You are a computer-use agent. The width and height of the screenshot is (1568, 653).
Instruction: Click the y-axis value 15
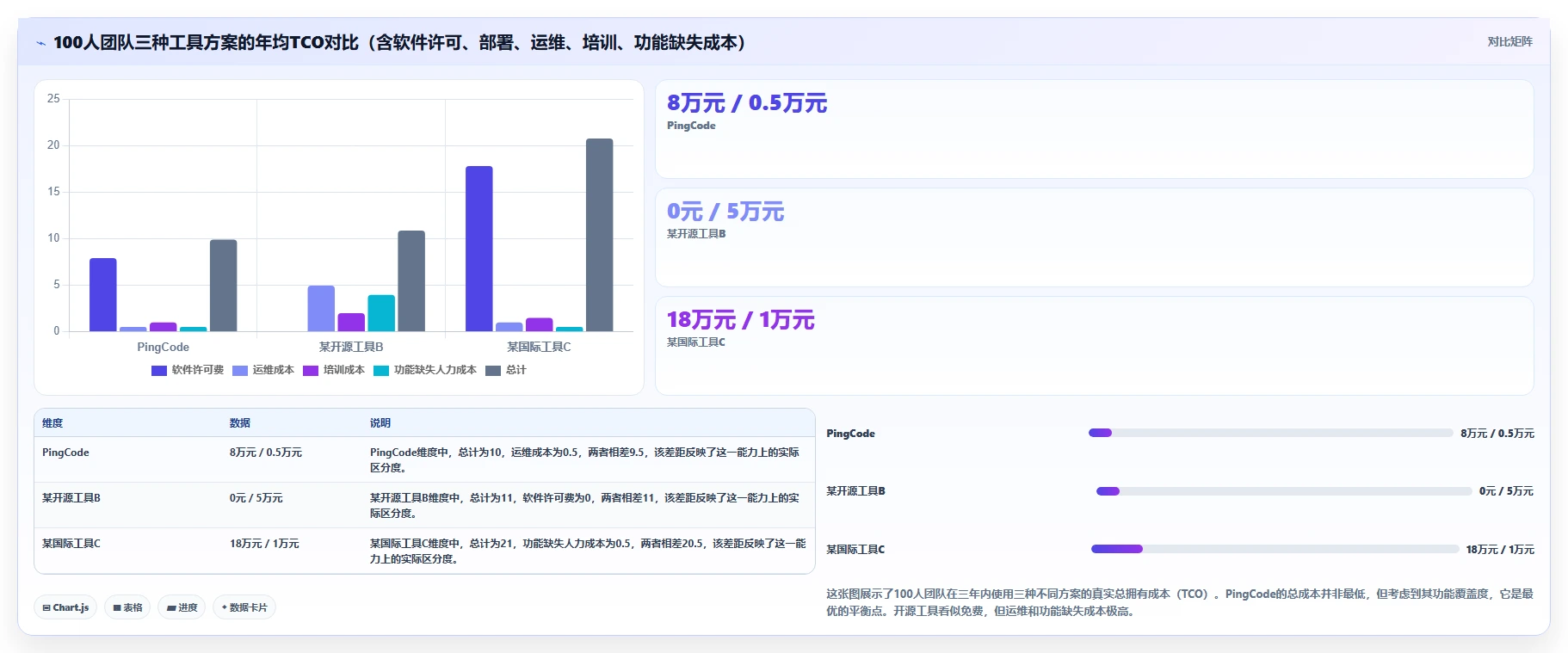click(x=53, y=192)
